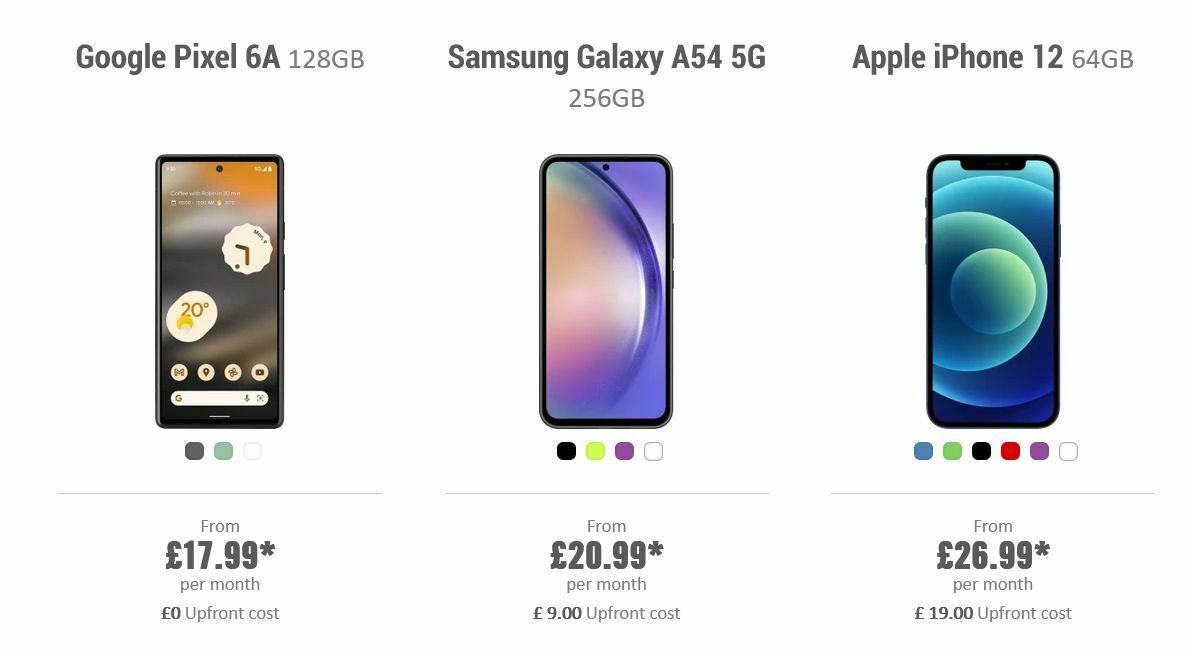The height and width of the screenshot is (656, 1193).
Task: Click the £26.99 monthly price for iPhone 12
Action: coord(992,551)
